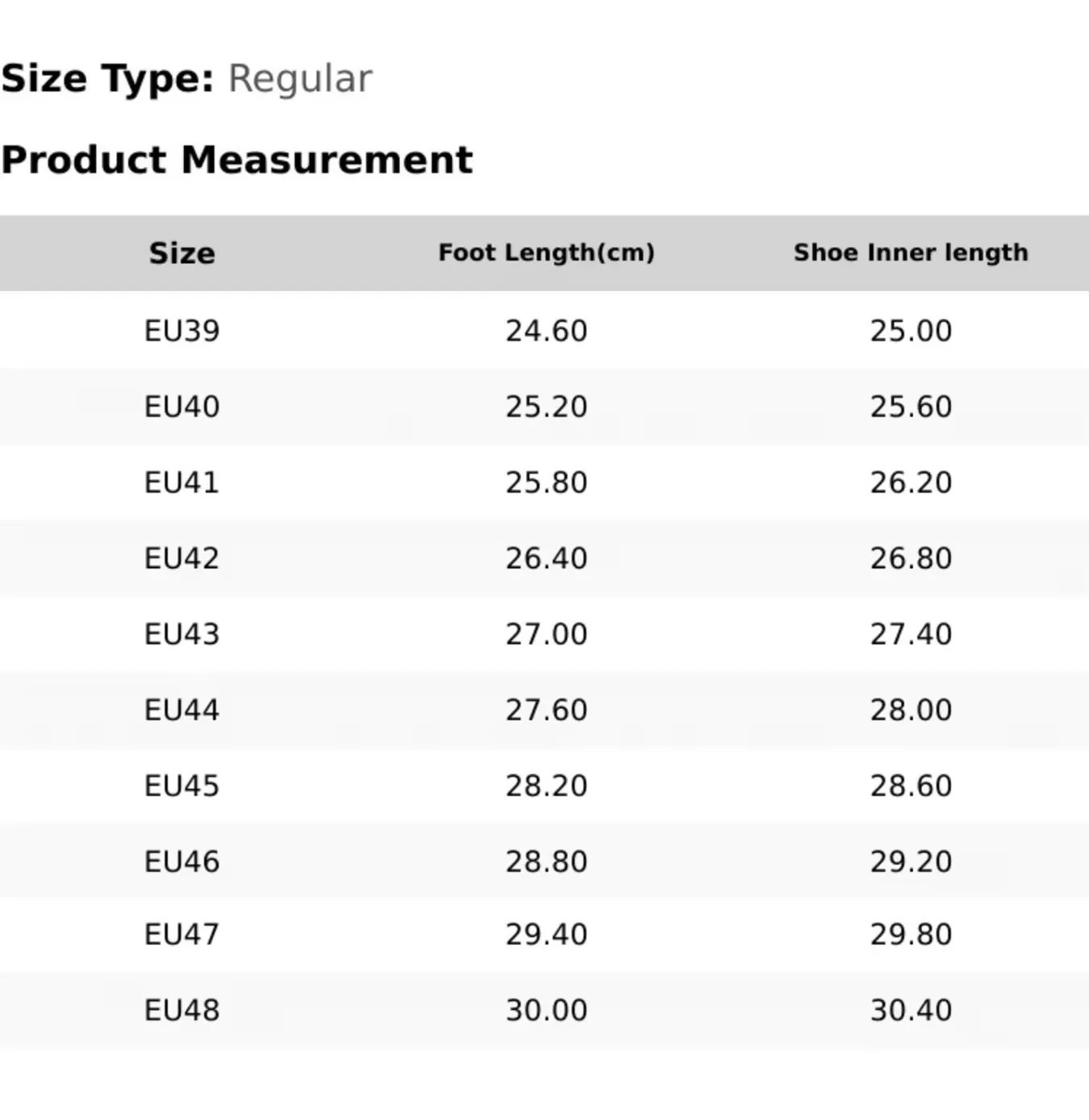
Task: Select the EU44 size row label
Action: point(181,710)
